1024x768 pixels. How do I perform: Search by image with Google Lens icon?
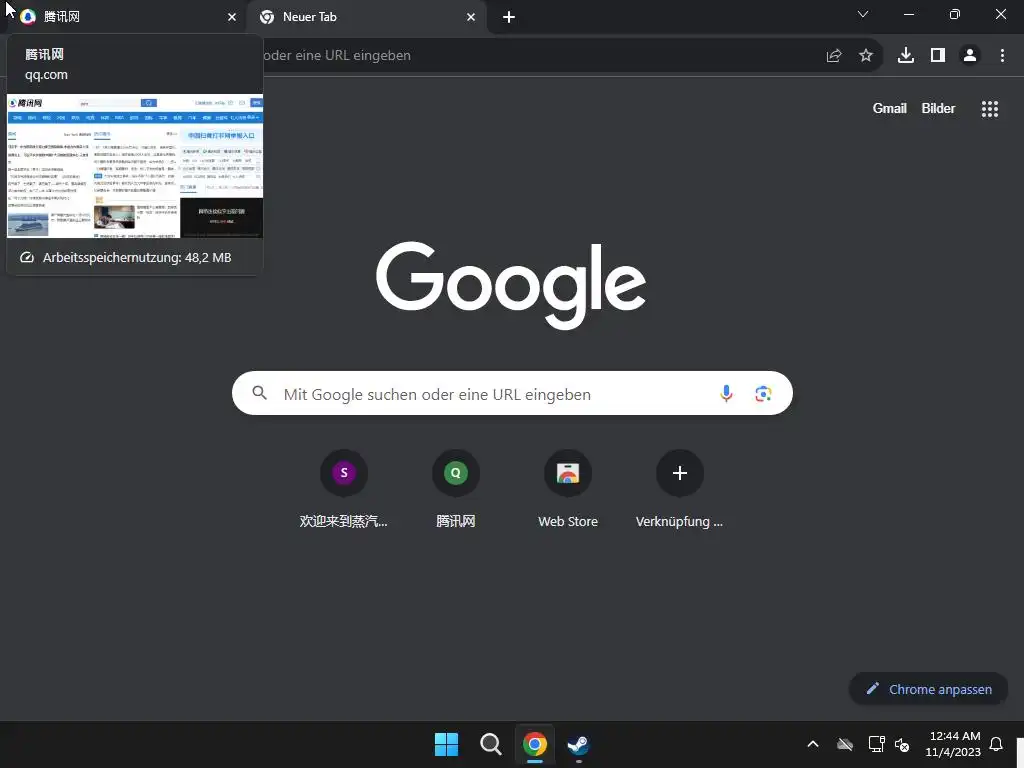(763, 393)
